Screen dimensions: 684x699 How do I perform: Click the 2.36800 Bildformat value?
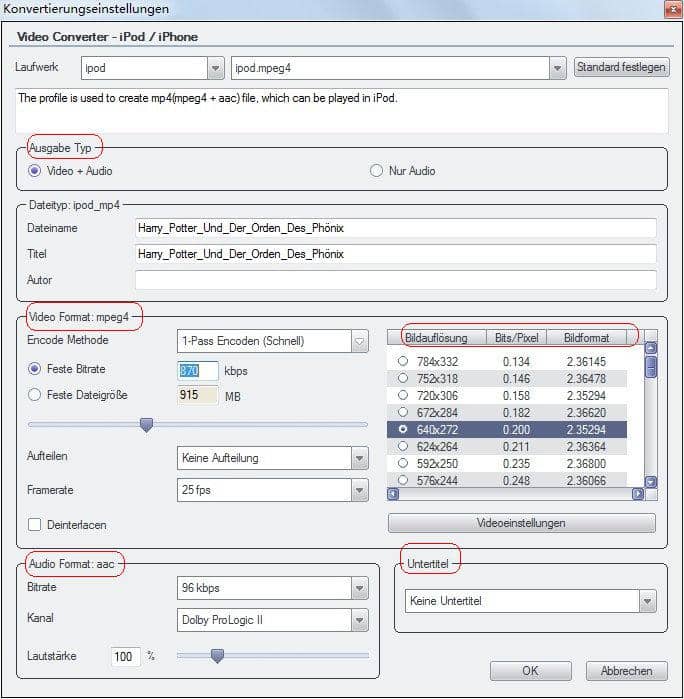tap(586, 464)
